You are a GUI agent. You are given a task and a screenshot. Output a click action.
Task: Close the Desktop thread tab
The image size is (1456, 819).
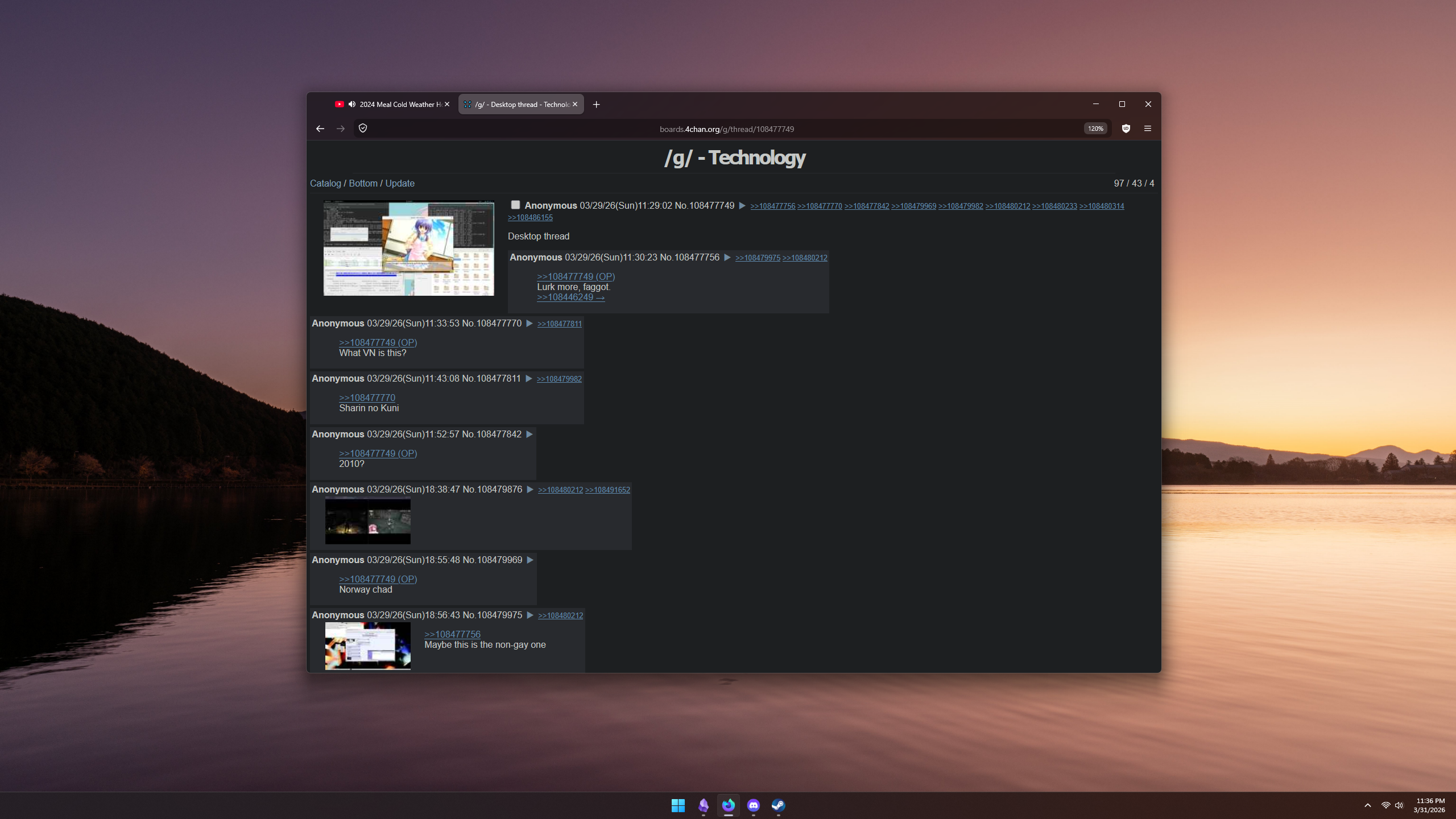pos(575,104)
